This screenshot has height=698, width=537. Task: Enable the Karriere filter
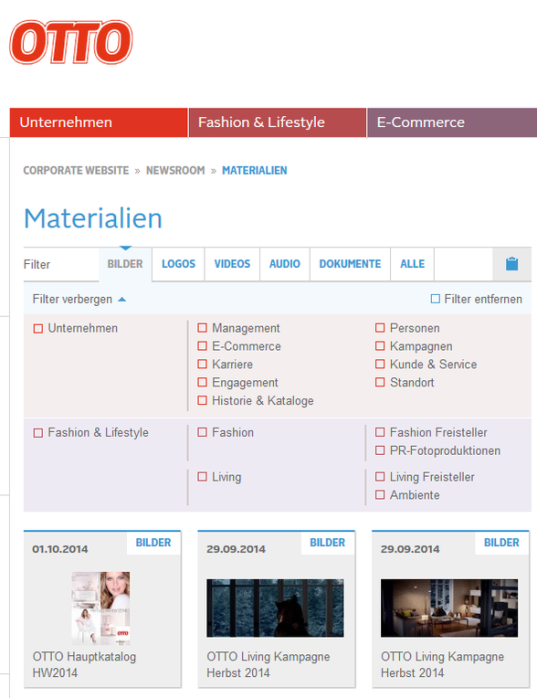[202, 364]
